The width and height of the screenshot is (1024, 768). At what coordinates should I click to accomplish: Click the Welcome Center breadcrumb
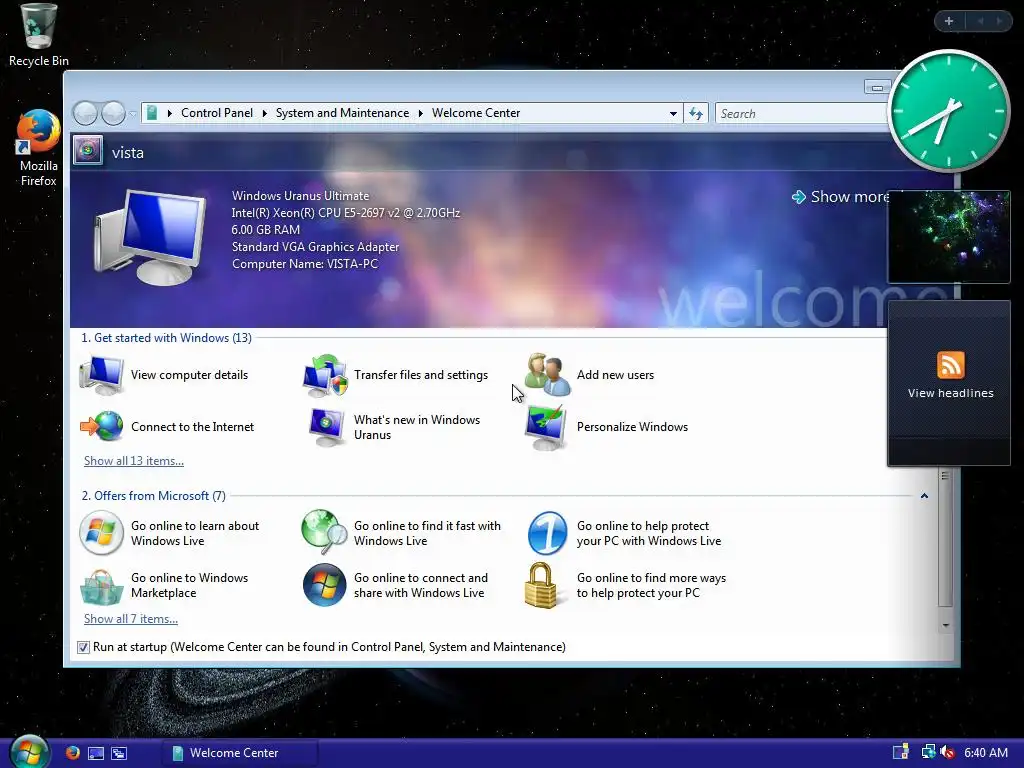(476, 113)
